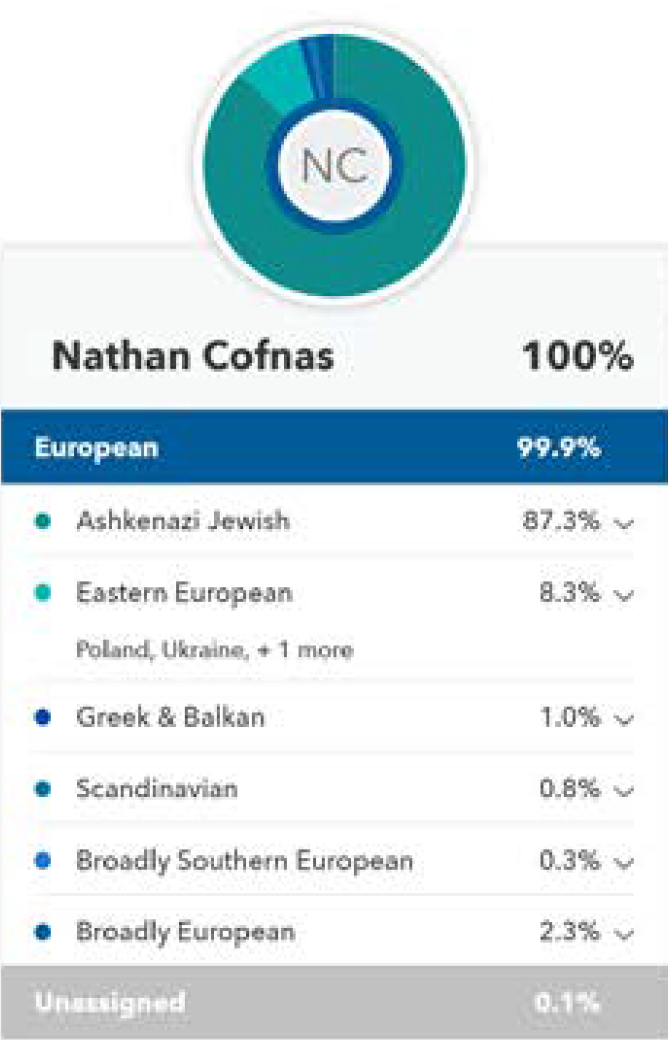The image size is (668, 1040).
Task: Select the European 99.9% header bar
Action: (334, 447)
